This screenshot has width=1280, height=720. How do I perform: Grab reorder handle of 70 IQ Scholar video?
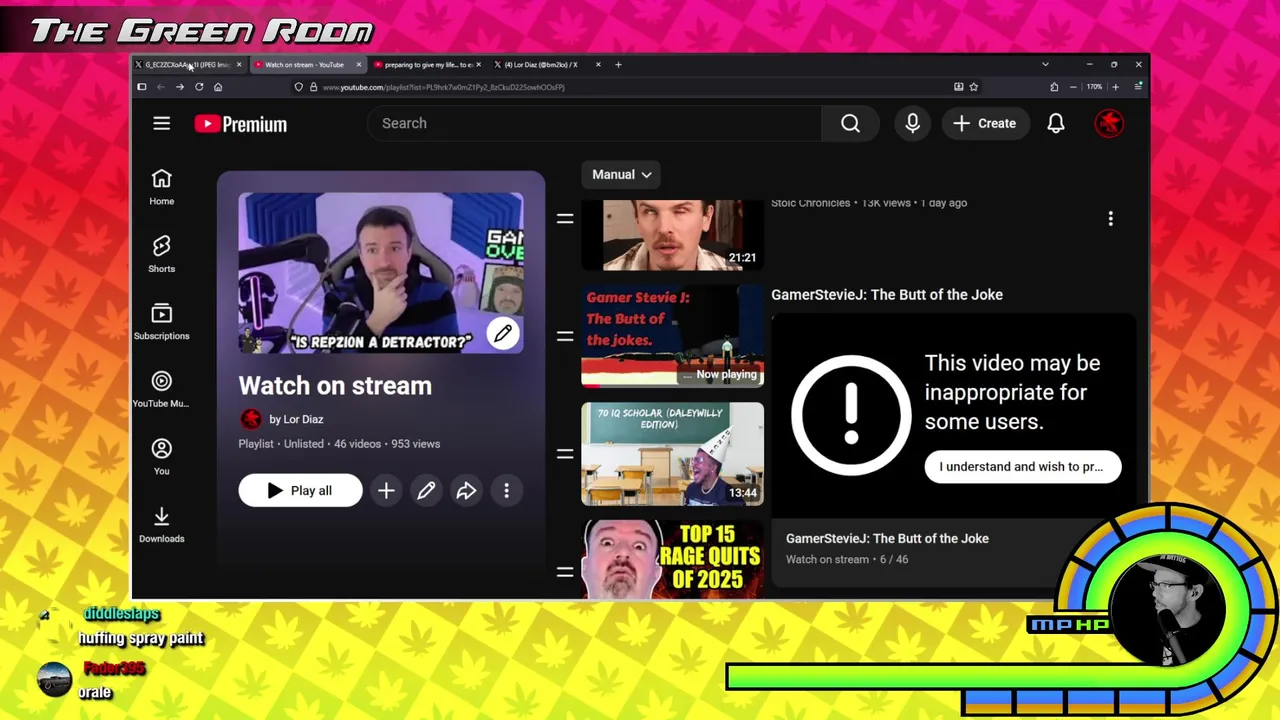point(565,454)
